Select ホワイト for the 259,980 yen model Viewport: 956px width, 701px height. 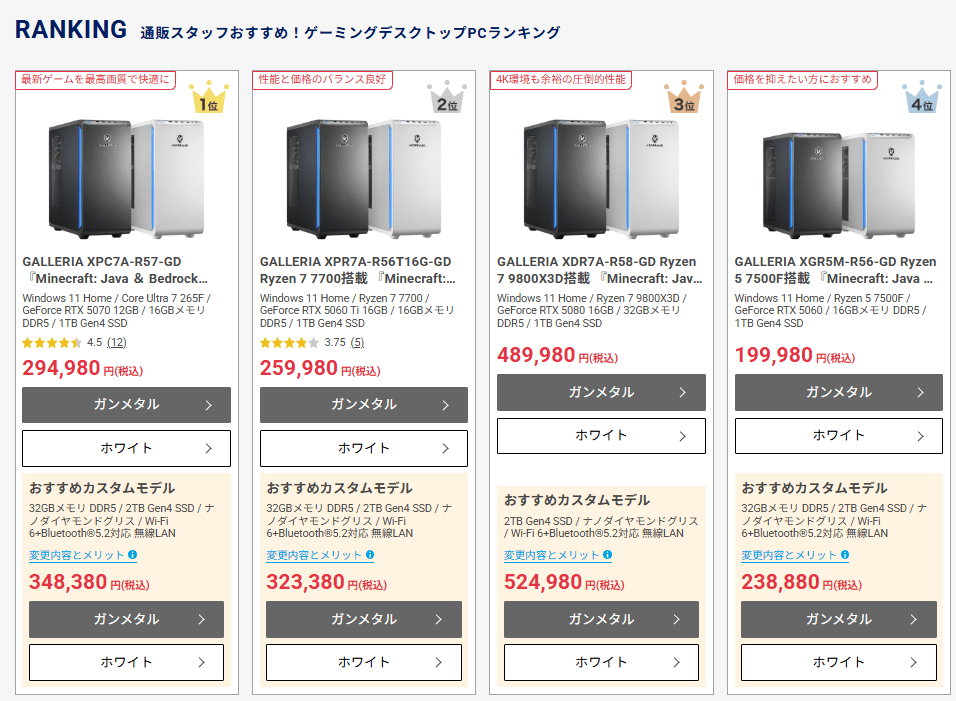click(x=364, y=448)
